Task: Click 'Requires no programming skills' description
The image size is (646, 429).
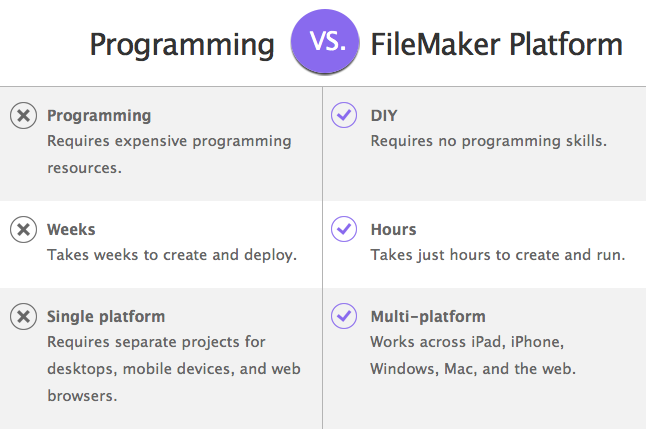Action: [489, 141]
